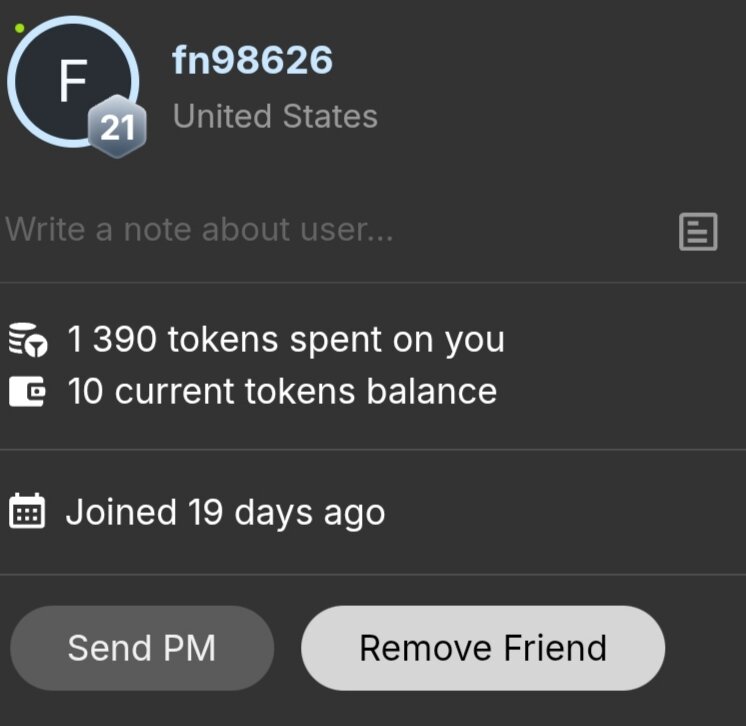The image size is (746, 726).
Task: Open username fn98626 profile link
Action: tap(252, 60)
